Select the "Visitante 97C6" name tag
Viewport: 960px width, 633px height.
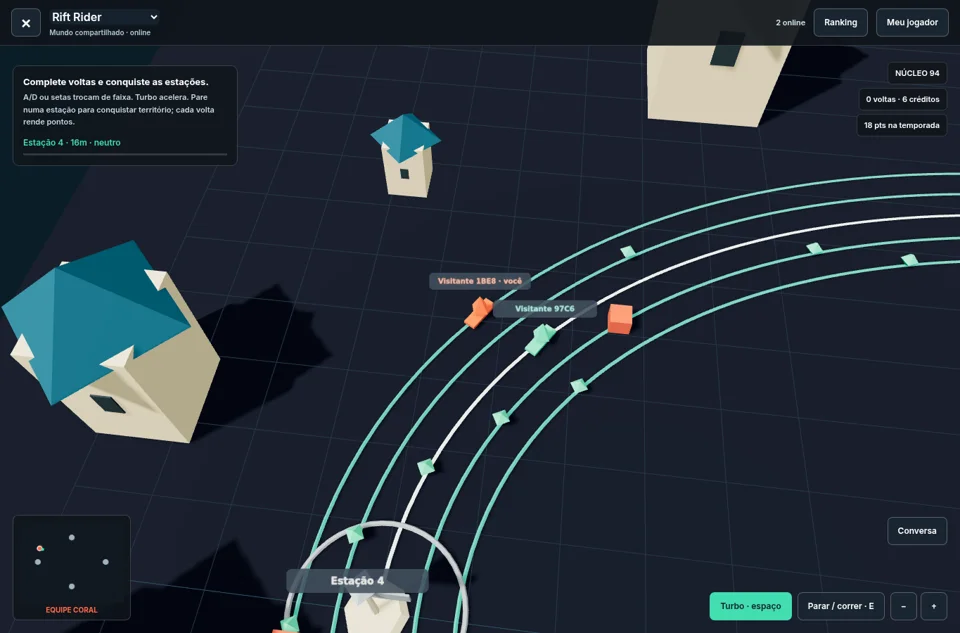tap(544, 309)
